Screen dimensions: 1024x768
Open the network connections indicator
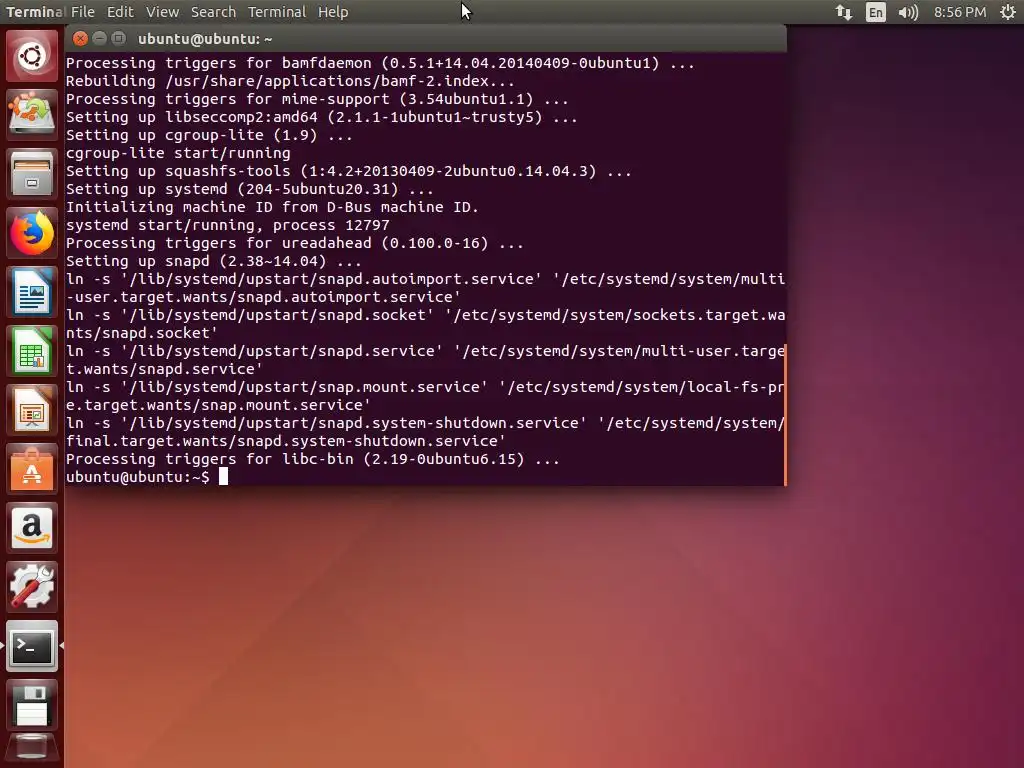pyautogui.click(x=844, y=12)
